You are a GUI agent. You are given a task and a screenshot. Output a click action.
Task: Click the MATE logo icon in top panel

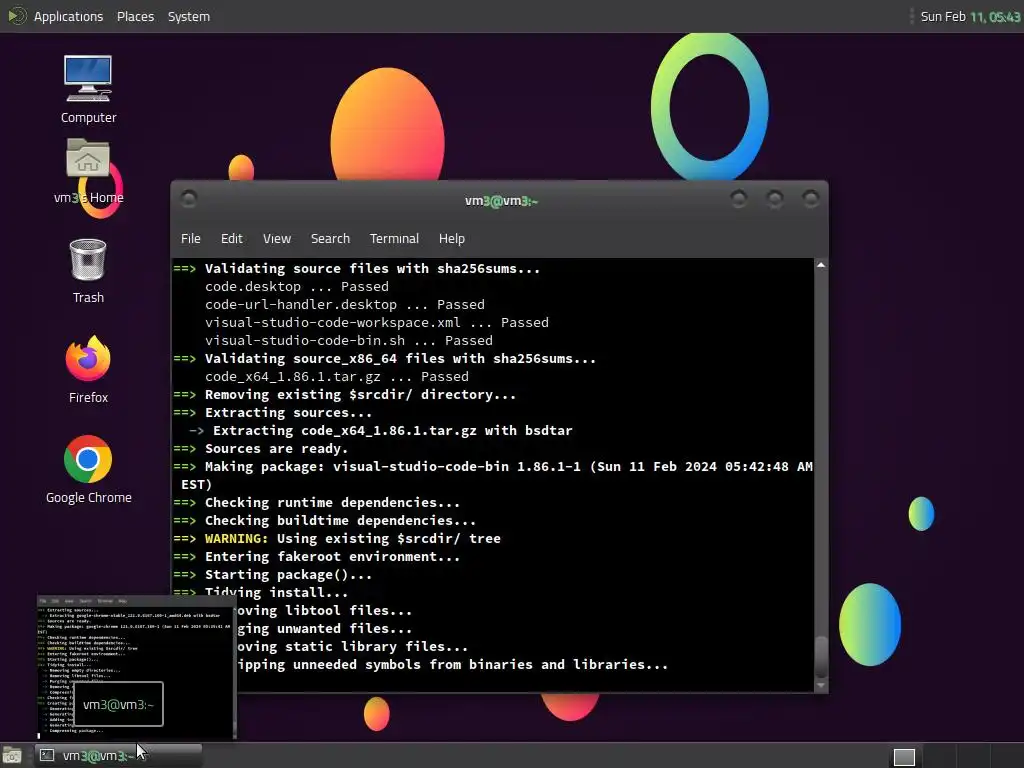tap(17, 16)
